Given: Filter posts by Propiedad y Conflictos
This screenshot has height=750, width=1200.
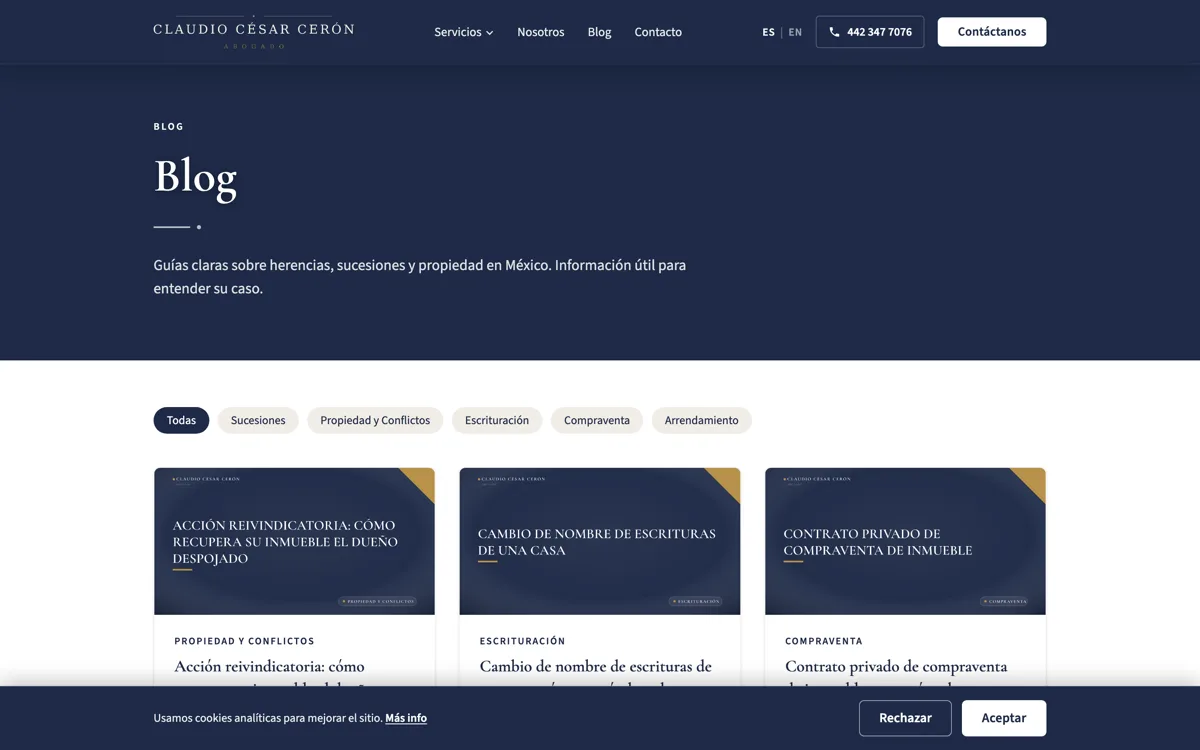Looking at the screenshot, I should [375, 420].
